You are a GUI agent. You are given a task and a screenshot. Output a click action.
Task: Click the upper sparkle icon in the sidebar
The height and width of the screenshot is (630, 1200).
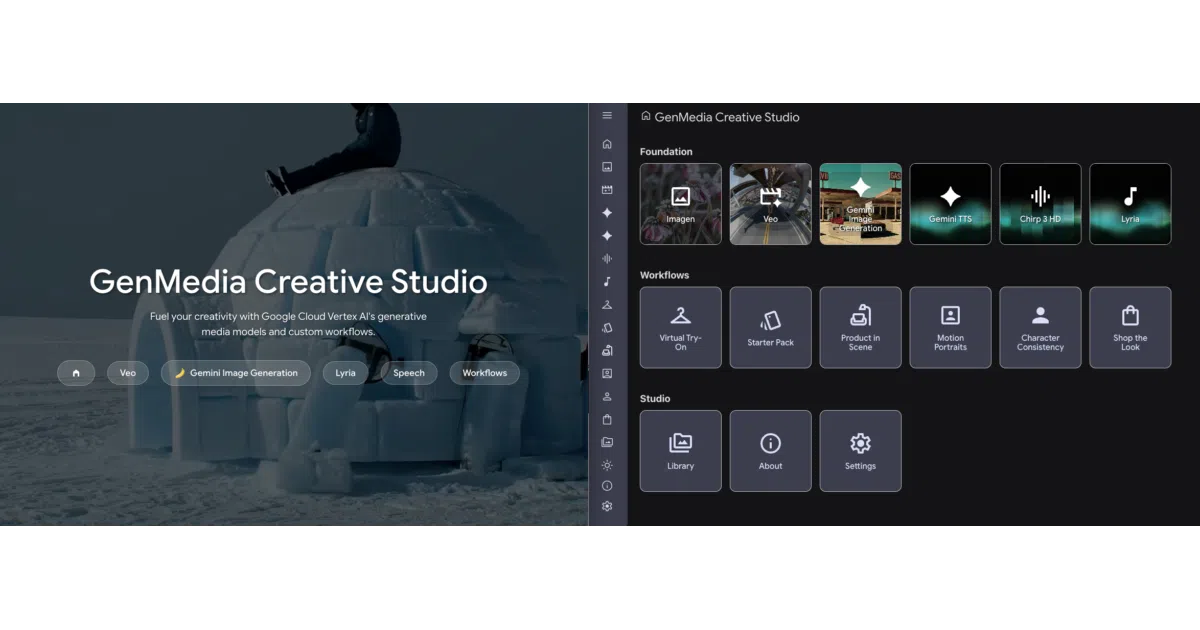click(x=607, y=213)
